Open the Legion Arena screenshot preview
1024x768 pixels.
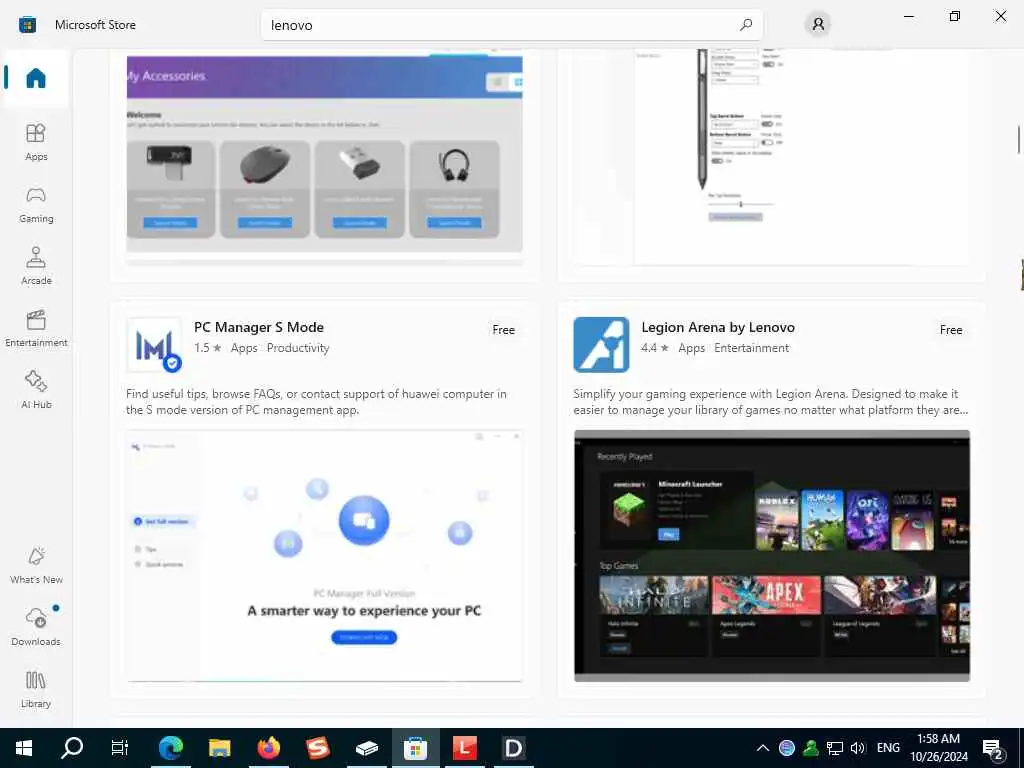point(772,556)
